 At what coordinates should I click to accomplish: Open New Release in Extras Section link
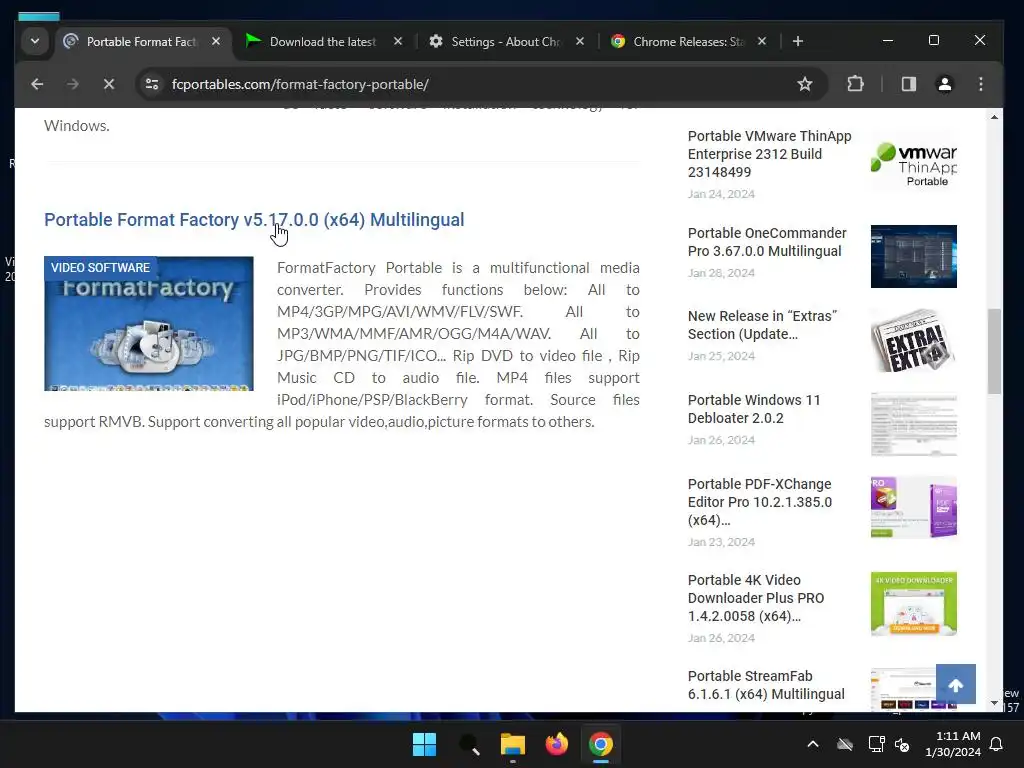coord(762,325)
